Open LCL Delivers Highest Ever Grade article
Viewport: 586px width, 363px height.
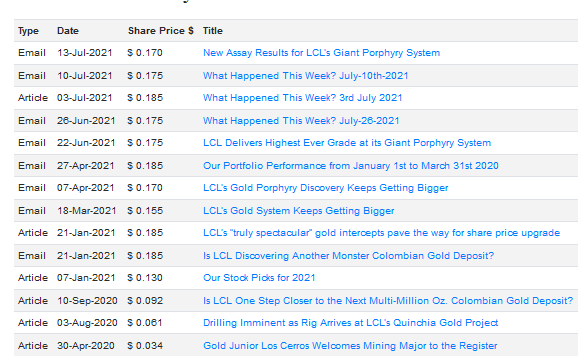point(347,143)
